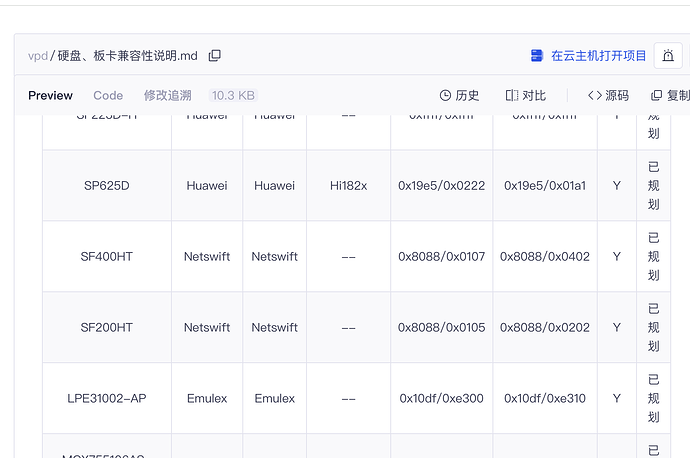Switch to the Preview tab
690x458 pixels.
tap(50, 96)
